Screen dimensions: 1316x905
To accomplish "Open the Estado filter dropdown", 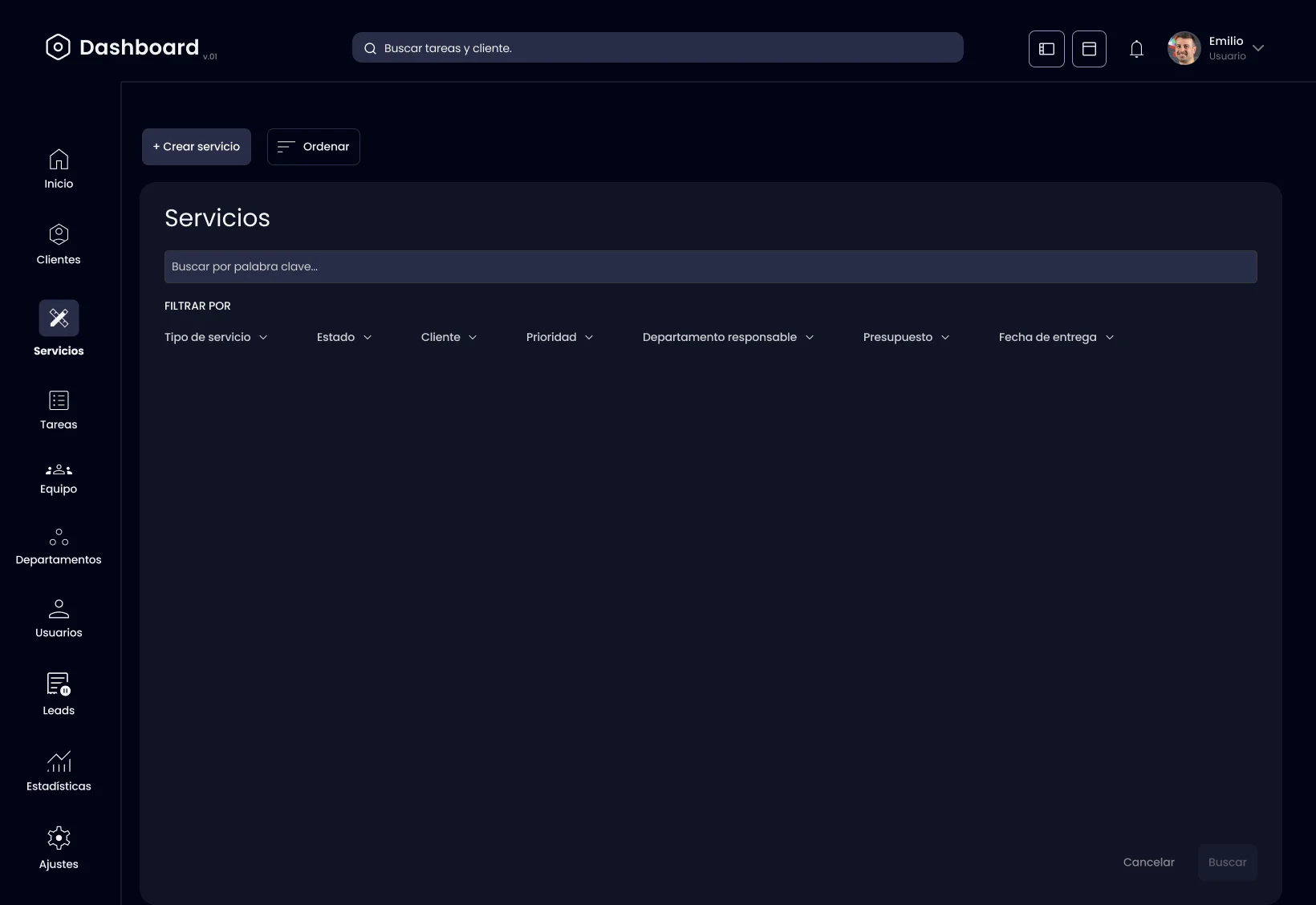I will (344, 337).
